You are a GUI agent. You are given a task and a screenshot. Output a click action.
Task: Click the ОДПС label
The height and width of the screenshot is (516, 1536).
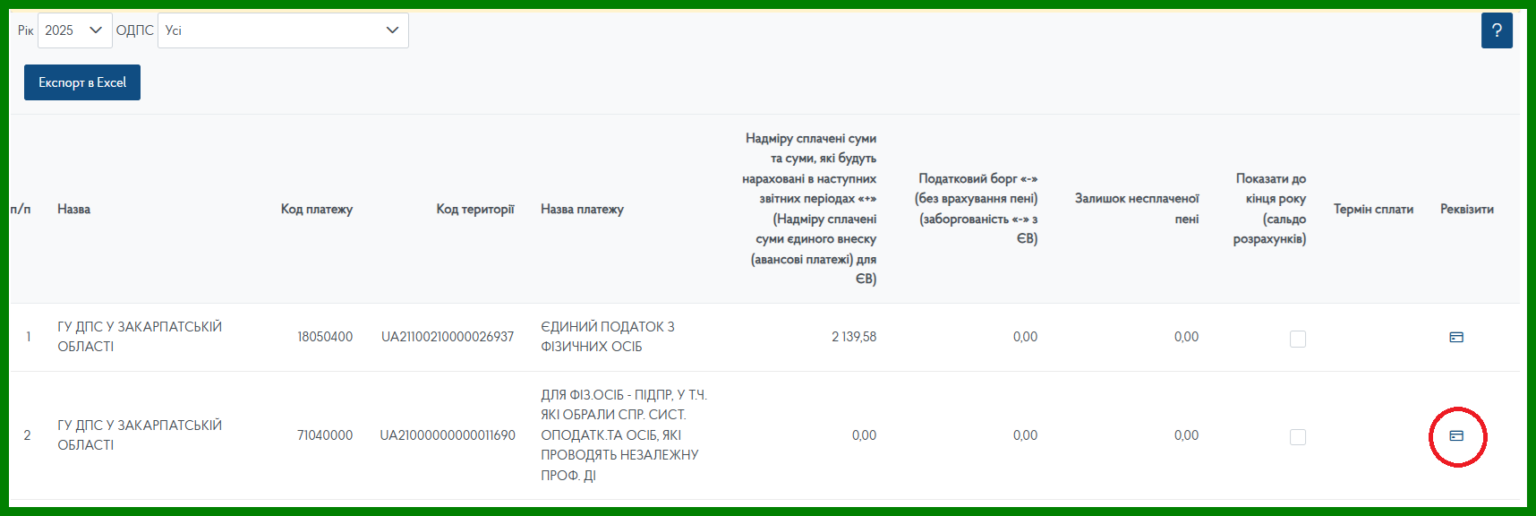coord(135,31)
